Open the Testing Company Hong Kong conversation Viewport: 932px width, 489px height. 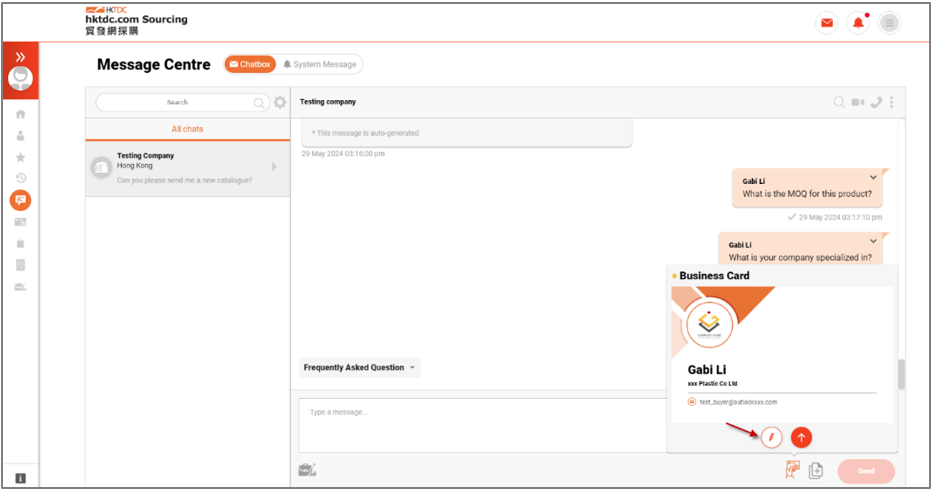click(x=187, y=168)
